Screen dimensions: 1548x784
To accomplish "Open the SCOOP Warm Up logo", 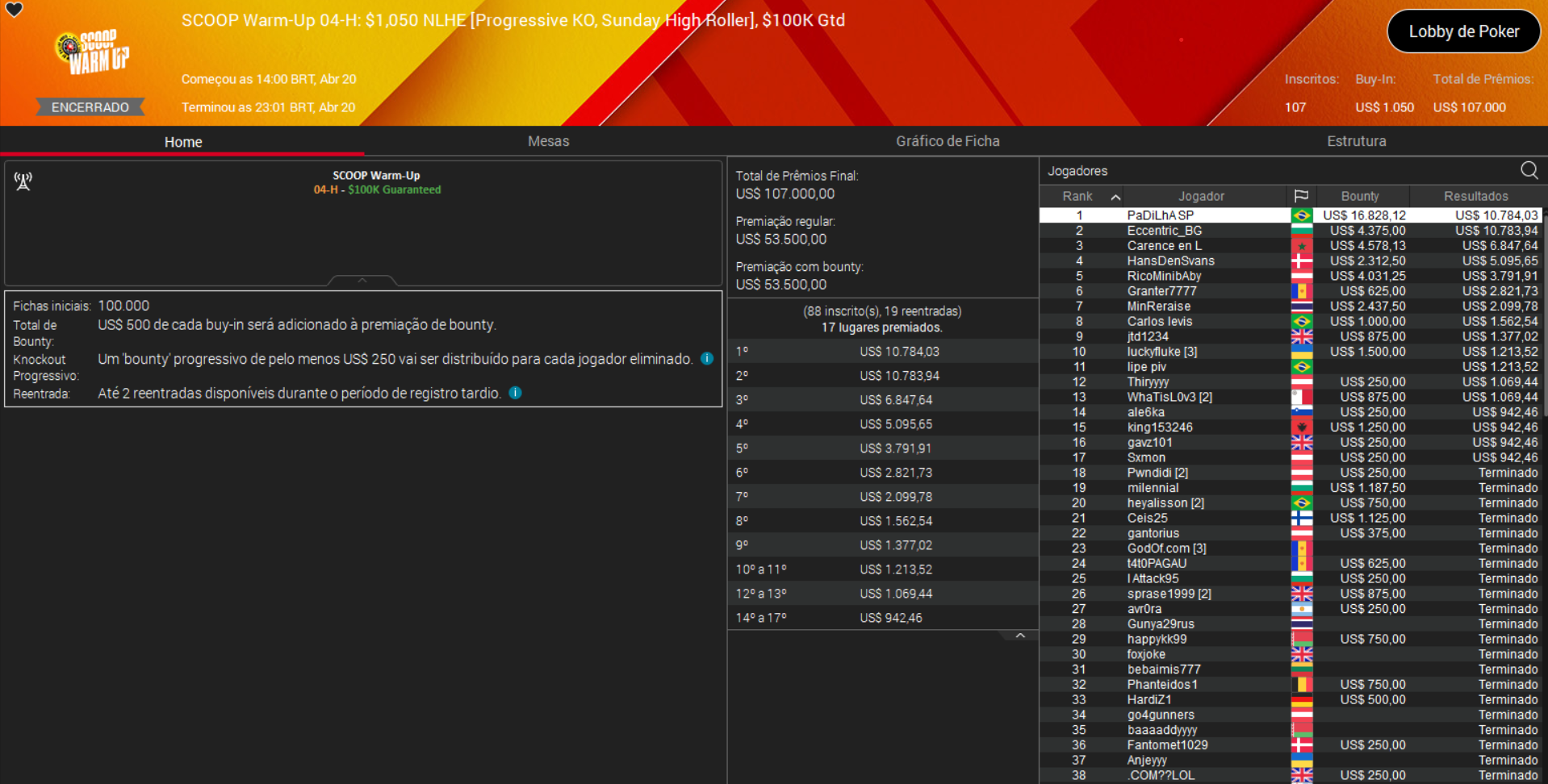I will click(x=92, y=52).
